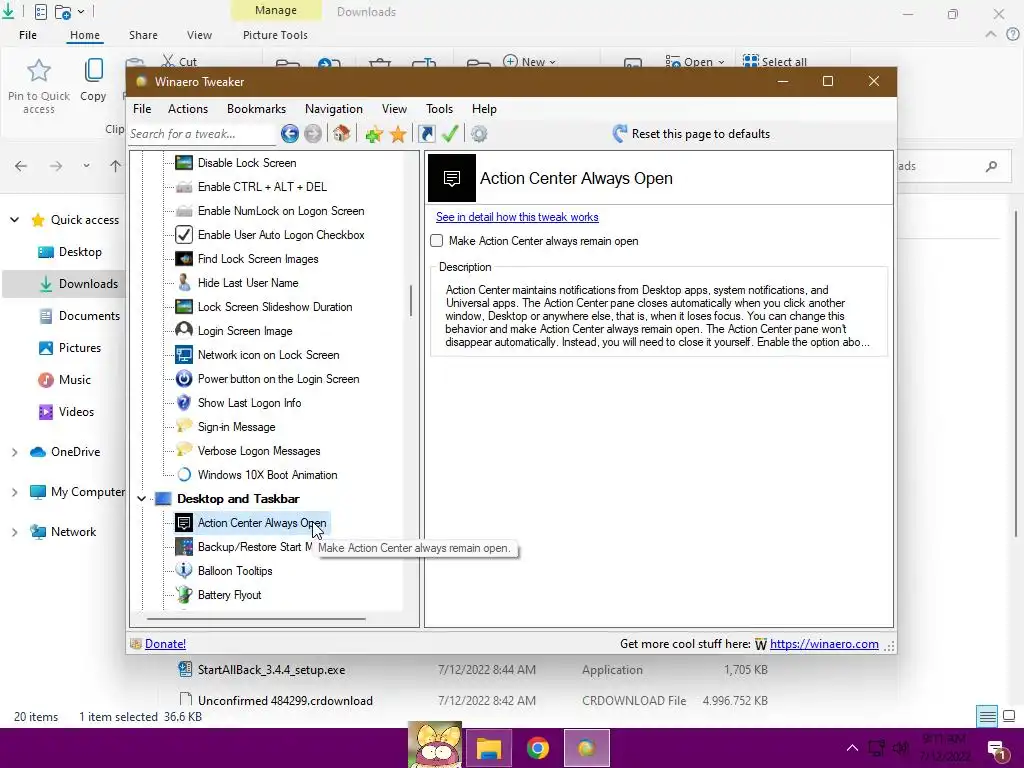
Task: Expand Network in Explorer sidebar
Action: click(14, 532)
